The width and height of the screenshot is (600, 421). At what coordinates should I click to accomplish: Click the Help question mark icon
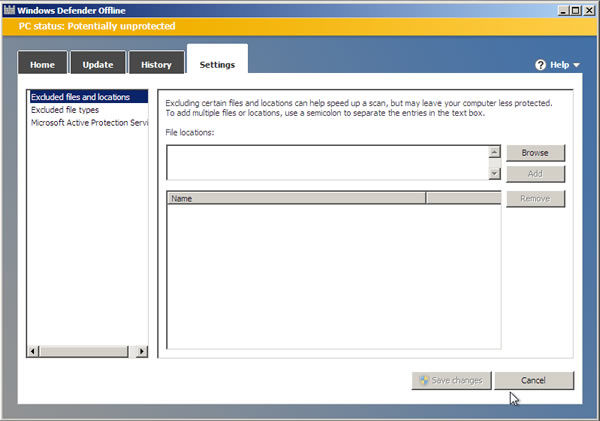(540, 65)
